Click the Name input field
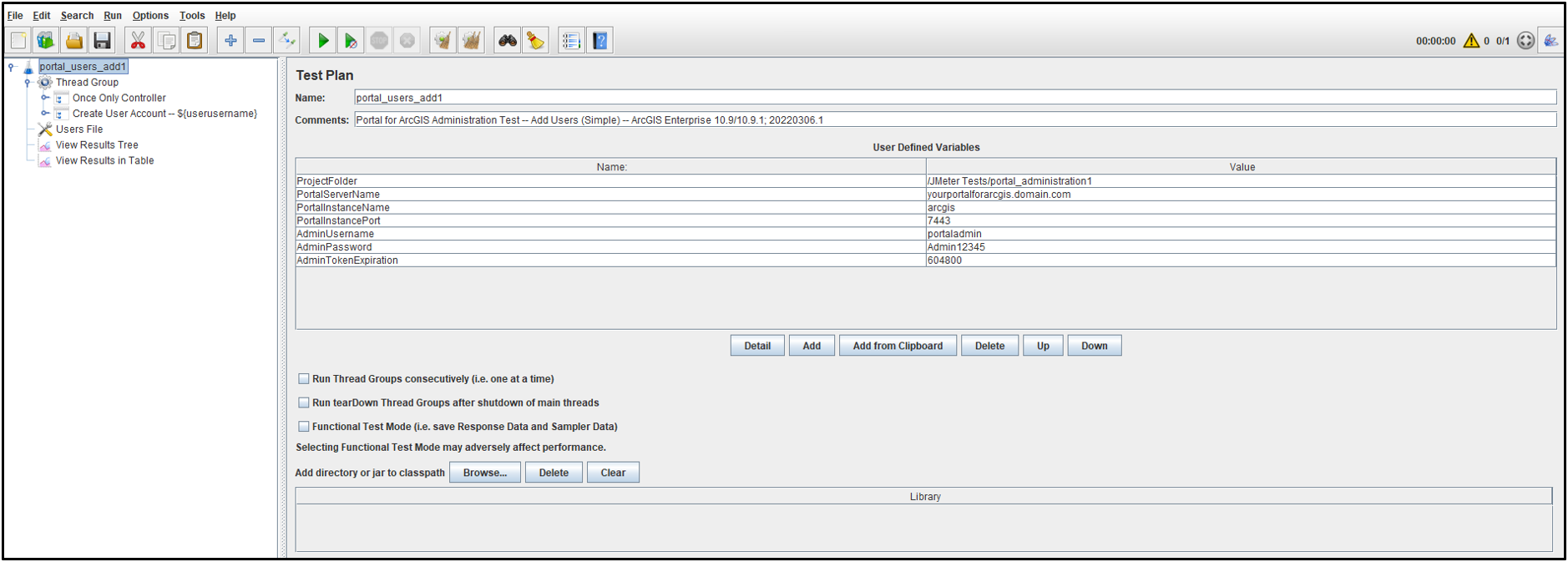 955,98
